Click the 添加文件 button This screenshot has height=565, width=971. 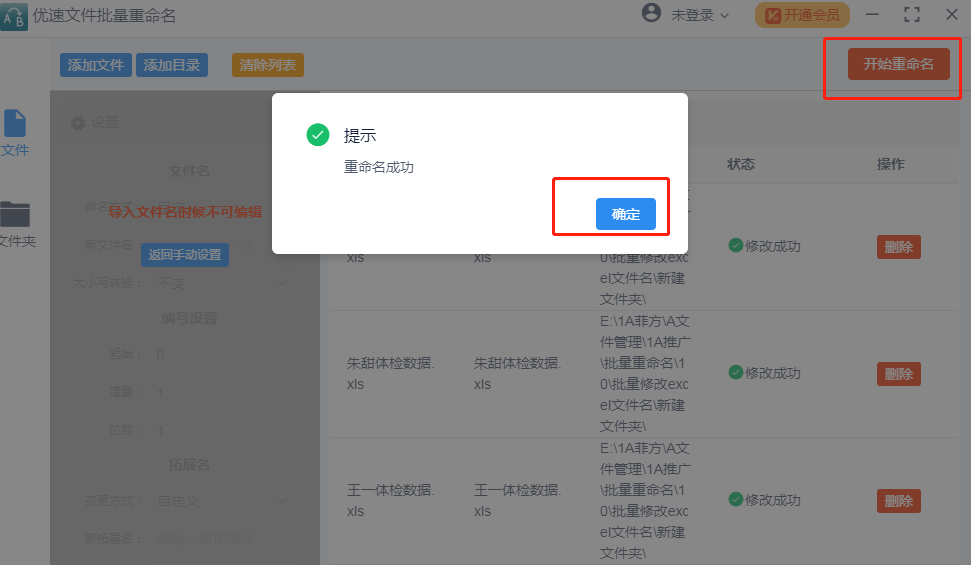click(x=96, y=65)
